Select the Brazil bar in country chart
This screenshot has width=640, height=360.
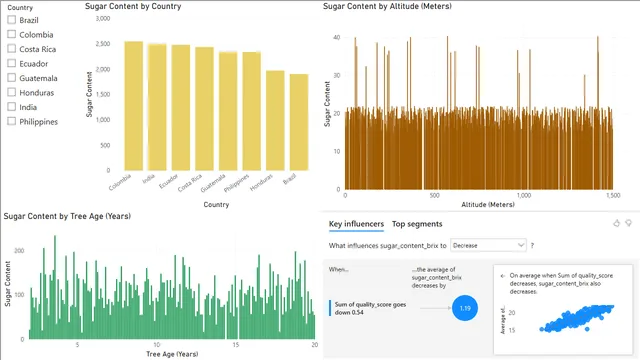click(299, 122)
